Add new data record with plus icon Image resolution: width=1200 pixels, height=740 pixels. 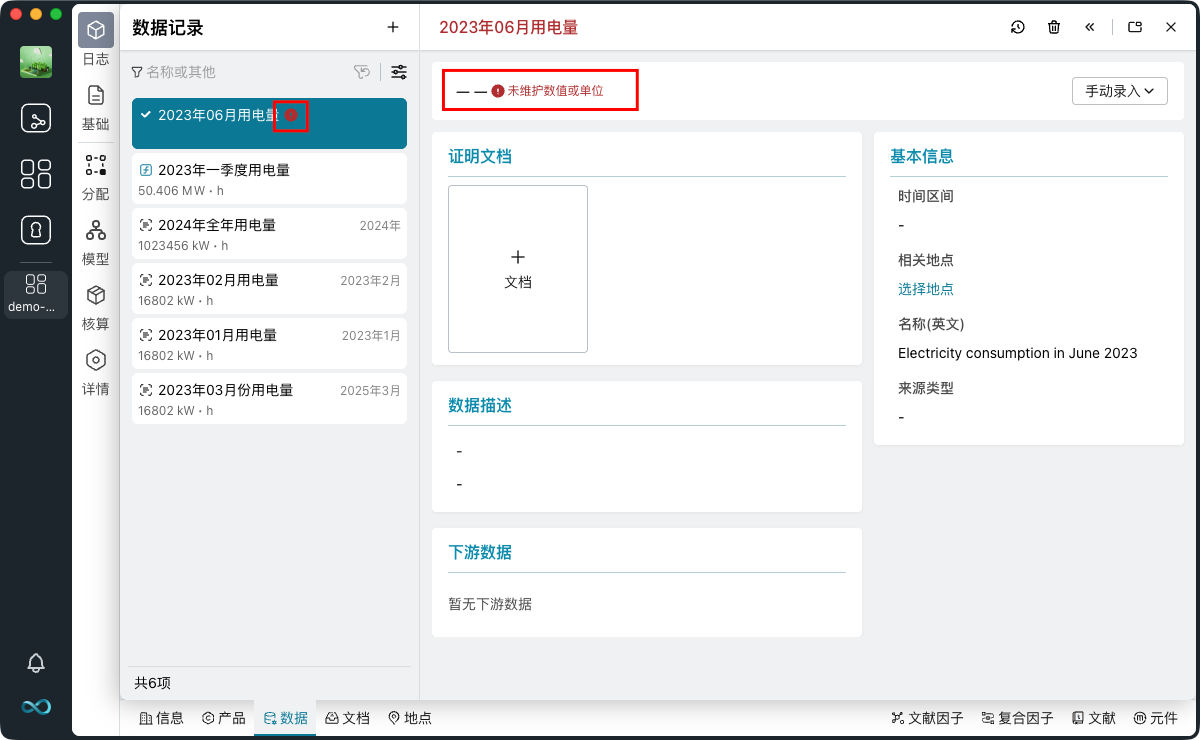(393, 27)
